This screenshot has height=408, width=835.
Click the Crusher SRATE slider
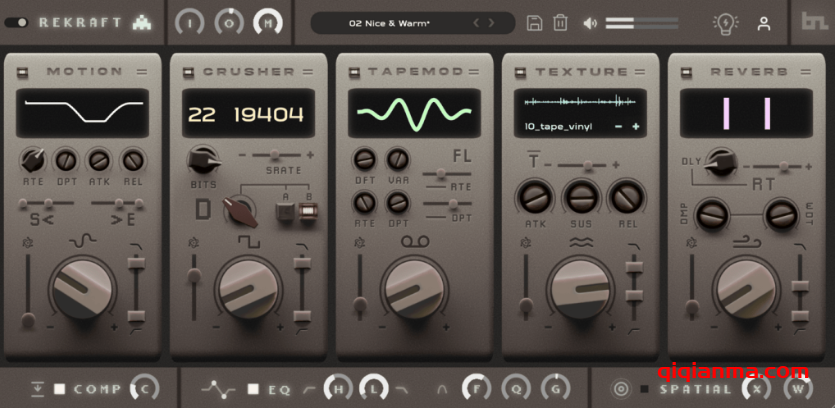click(x=276, y=155)
